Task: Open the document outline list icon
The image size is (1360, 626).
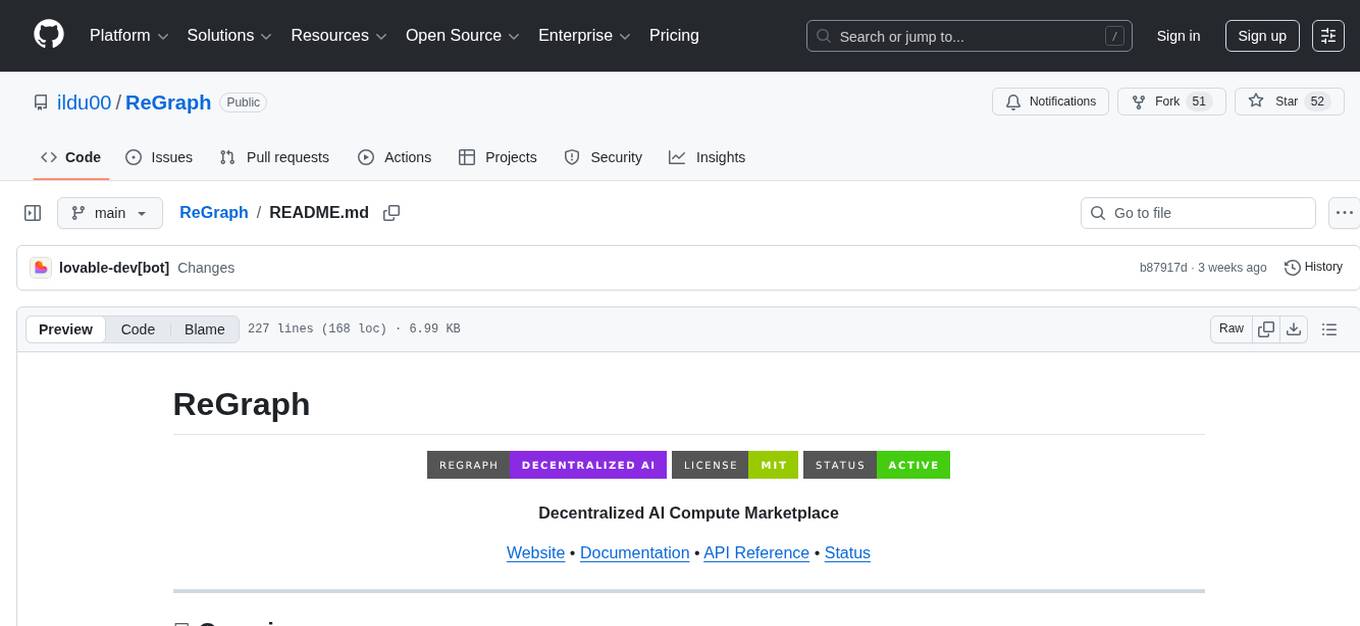Action: 1329,329
